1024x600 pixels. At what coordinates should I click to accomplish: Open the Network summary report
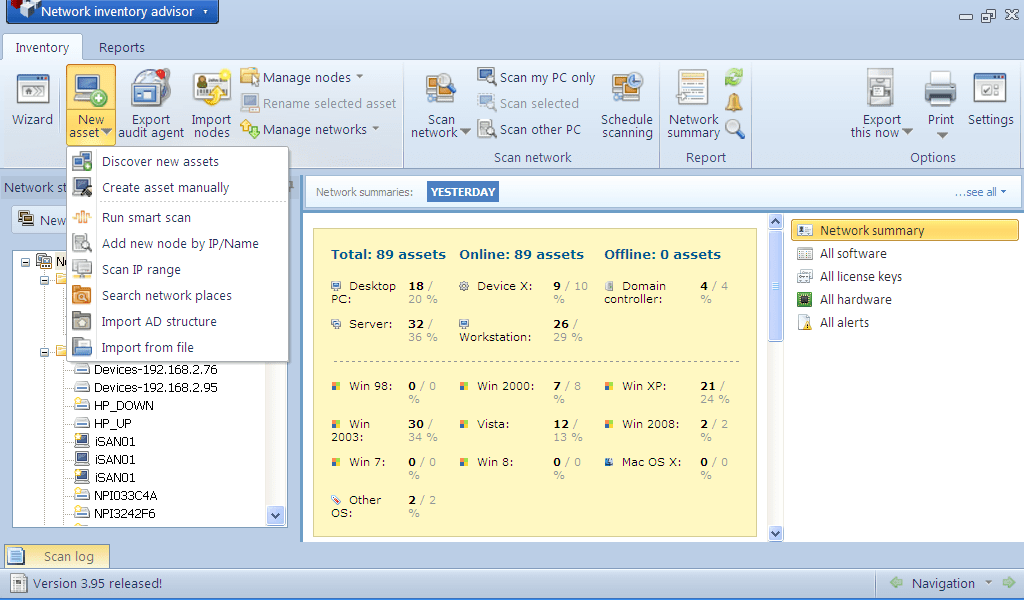[692, 100]
